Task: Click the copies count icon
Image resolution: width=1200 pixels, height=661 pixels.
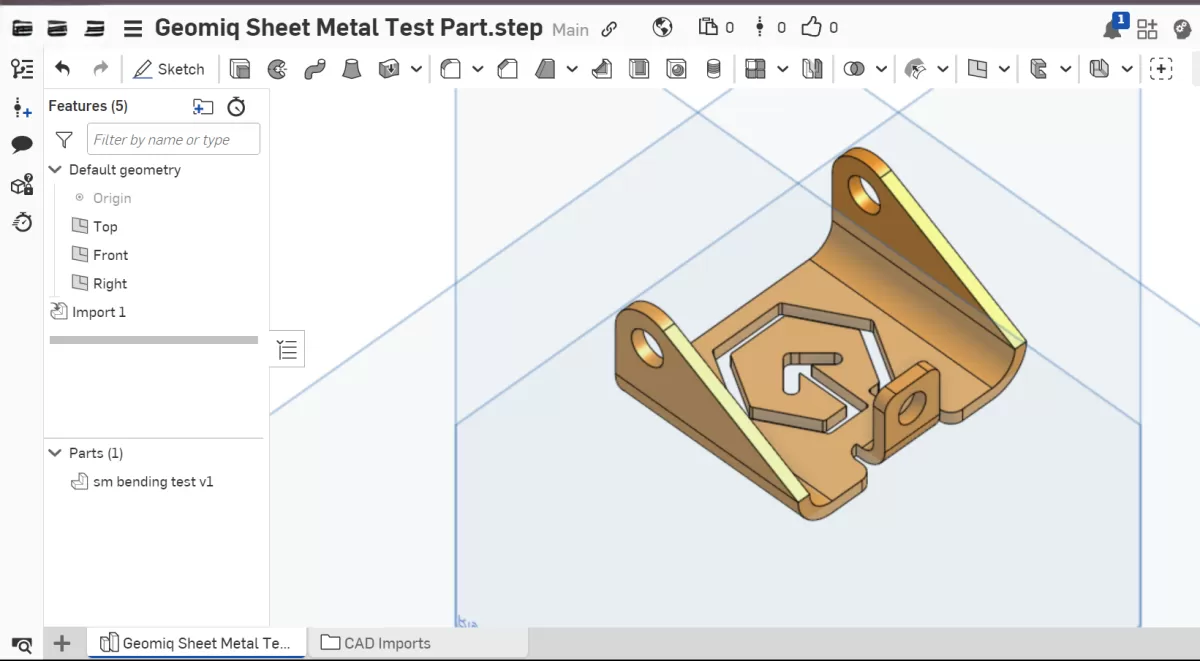Action: (709, 28)
